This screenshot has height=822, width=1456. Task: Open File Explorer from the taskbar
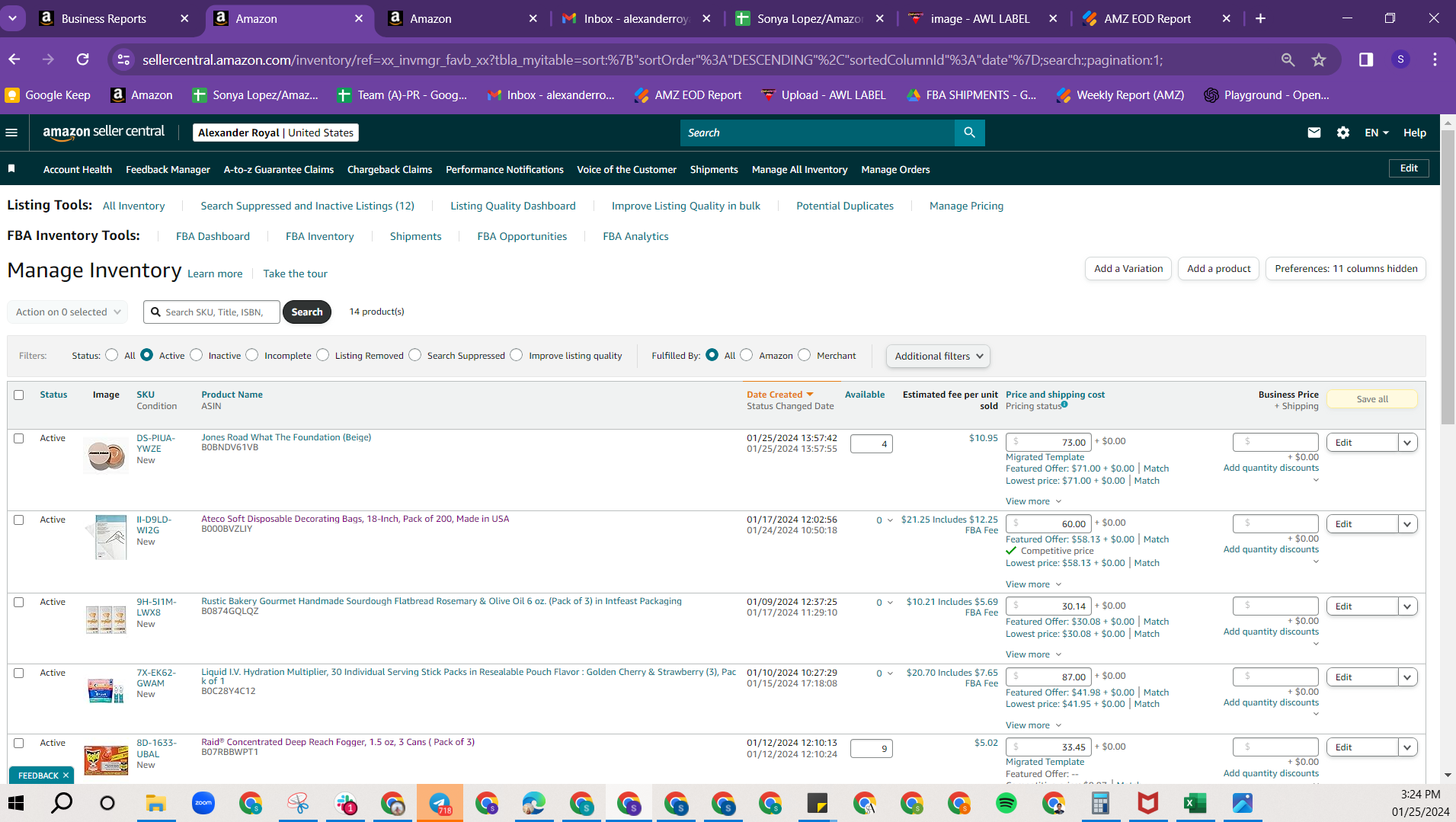click(x=156, y=803)
